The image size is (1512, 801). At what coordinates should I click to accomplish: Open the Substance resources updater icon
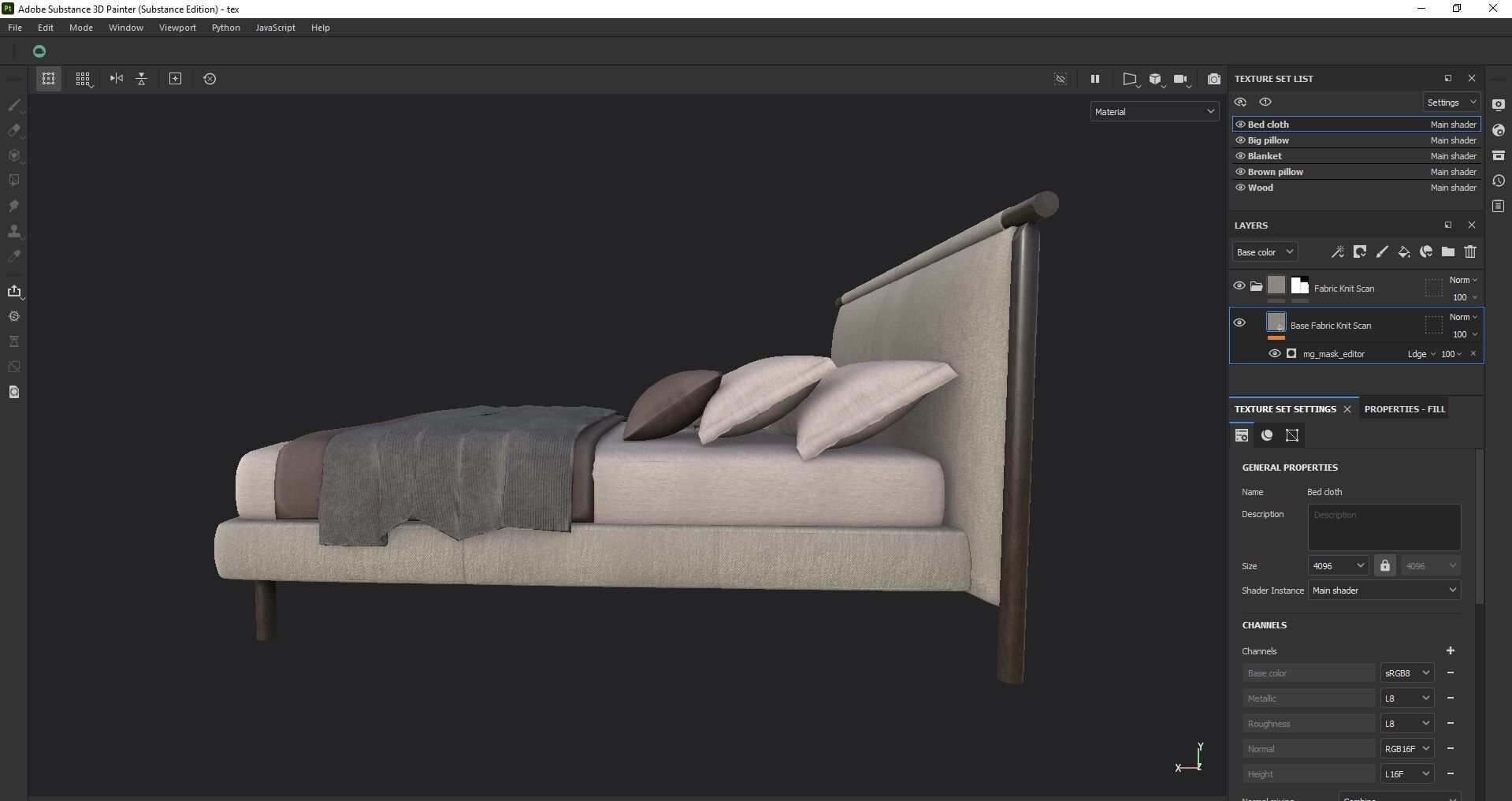point(13,316)
